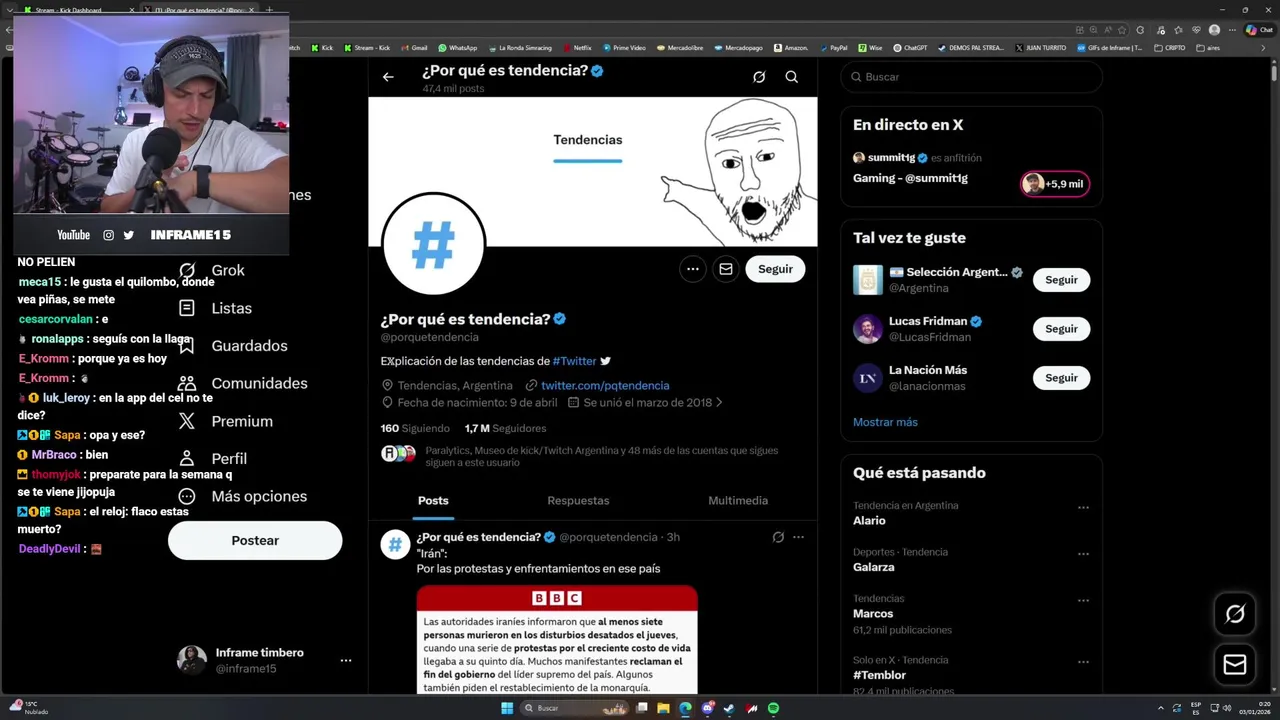Open Discord from the taskbar
This screenshot has width=1280, height=720.
point(707,708)
